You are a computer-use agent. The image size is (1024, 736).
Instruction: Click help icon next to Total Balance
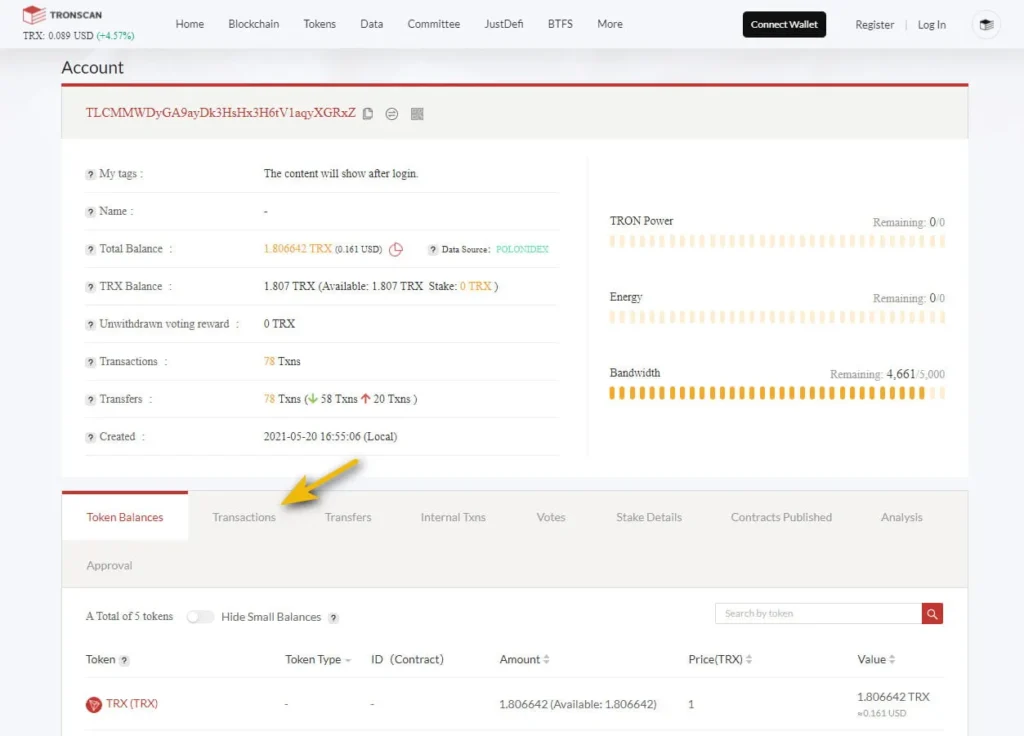(x=90, y=249)
